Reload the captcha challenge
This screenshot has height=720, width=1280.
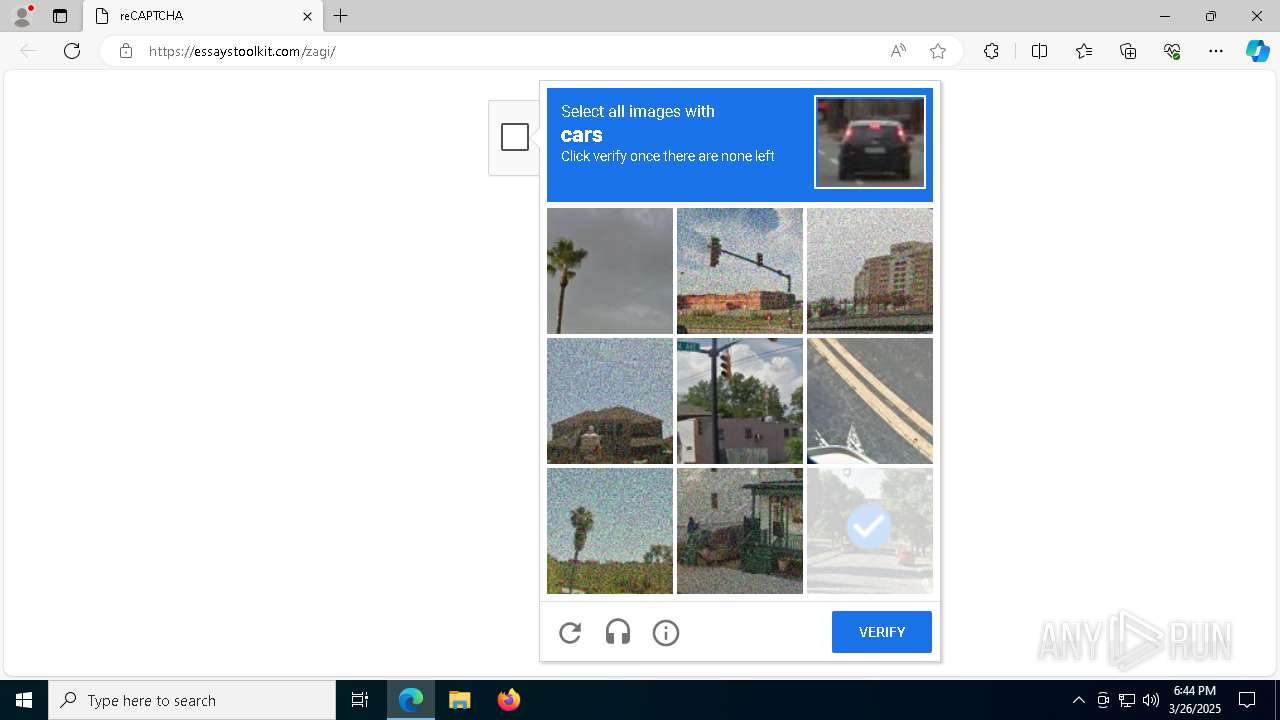pyautogui.click(x=570, y=632)
